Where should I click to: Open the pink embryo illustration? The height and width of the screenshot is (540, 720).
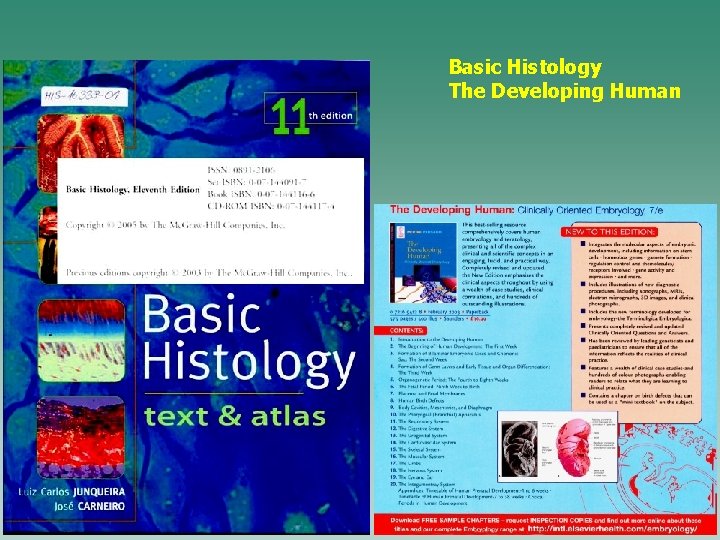[573, 448]
